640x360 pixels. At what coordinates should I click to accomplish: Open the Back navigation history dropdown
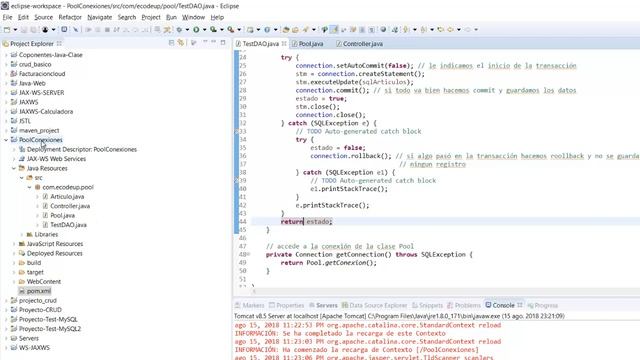(x=459, y=29)
